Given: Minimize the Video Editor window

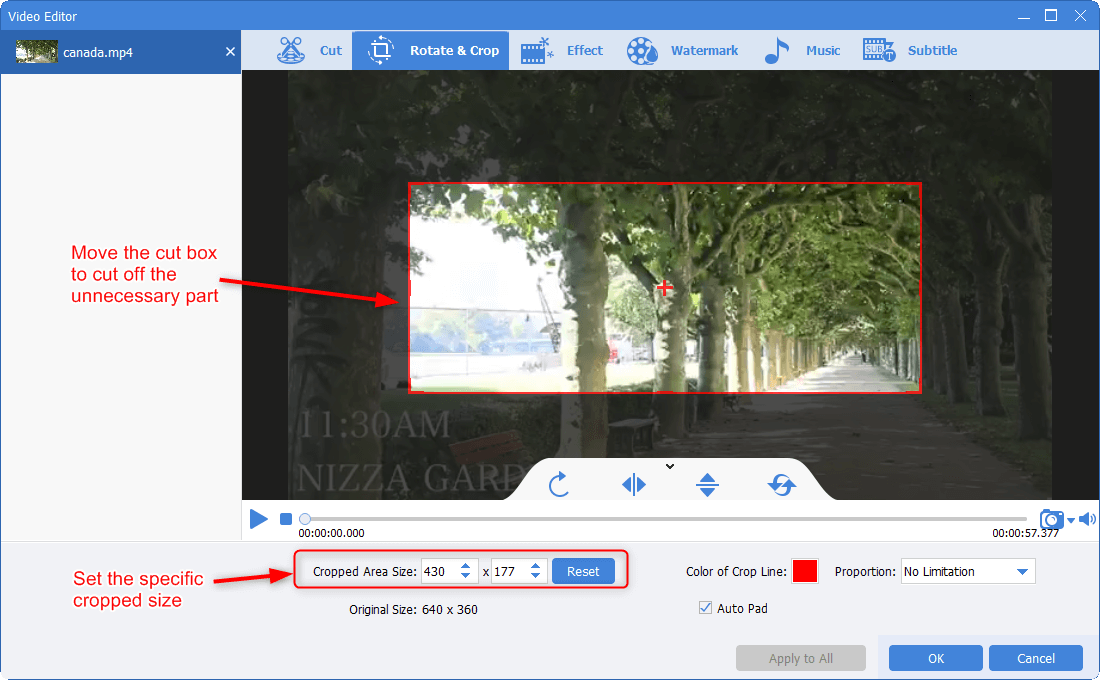Looking at the screenshot, I should [x=1024, y=16].
